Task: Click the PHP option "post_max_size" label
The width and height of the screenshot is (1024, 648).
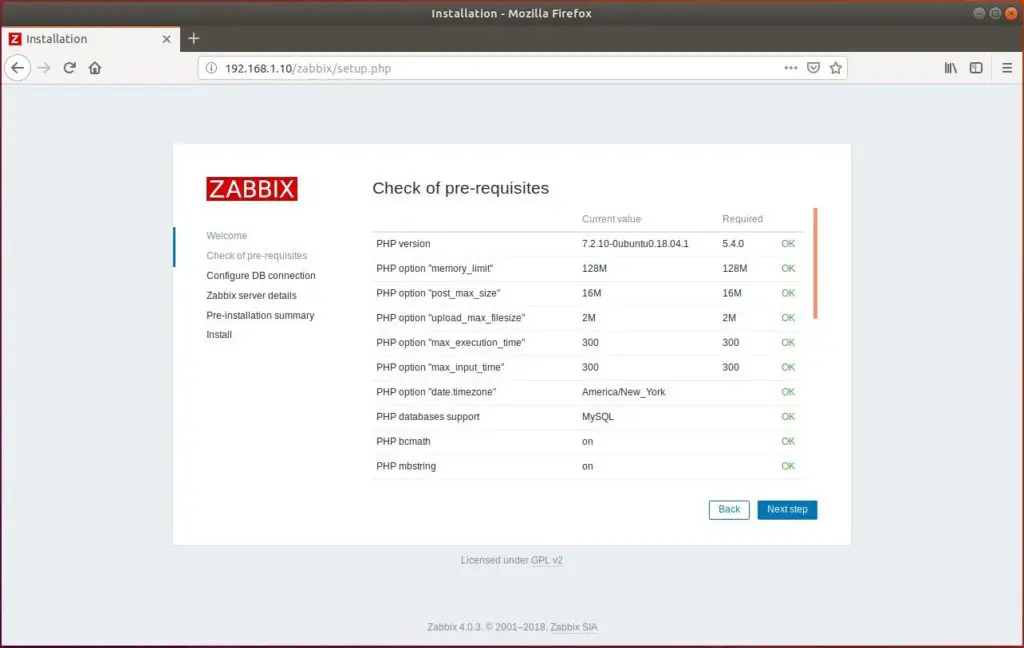Action: coord(438,293)
